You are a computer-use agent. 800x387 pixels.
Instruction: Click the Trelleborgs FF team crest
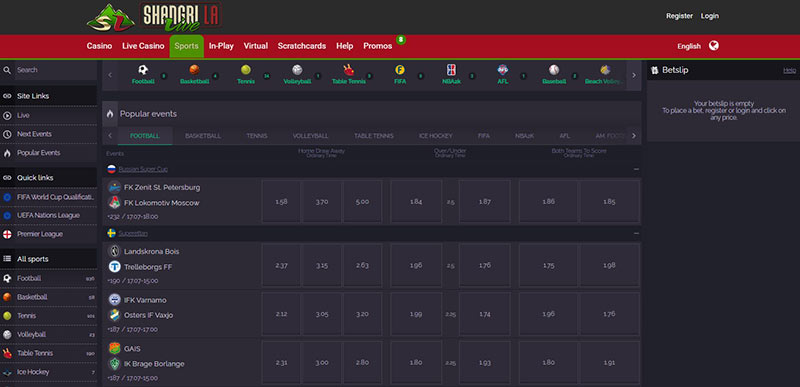114,266
